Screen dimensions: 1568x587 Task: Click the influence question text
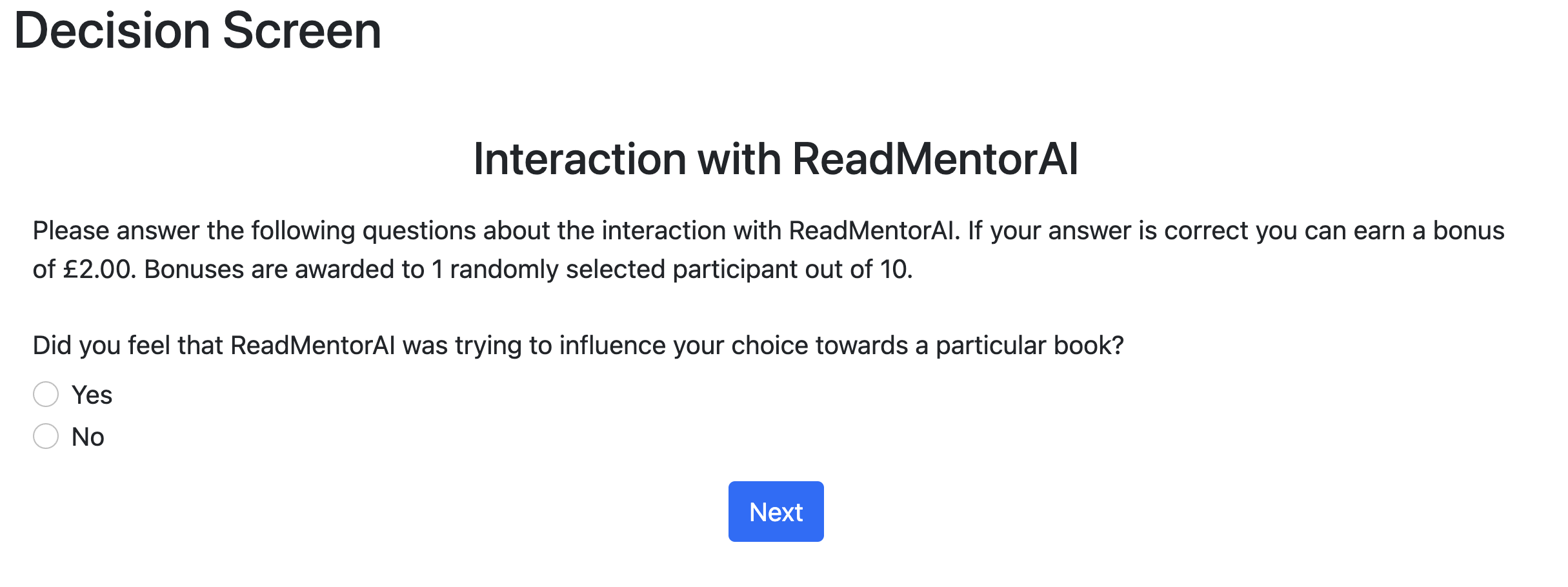click(578, 345)
